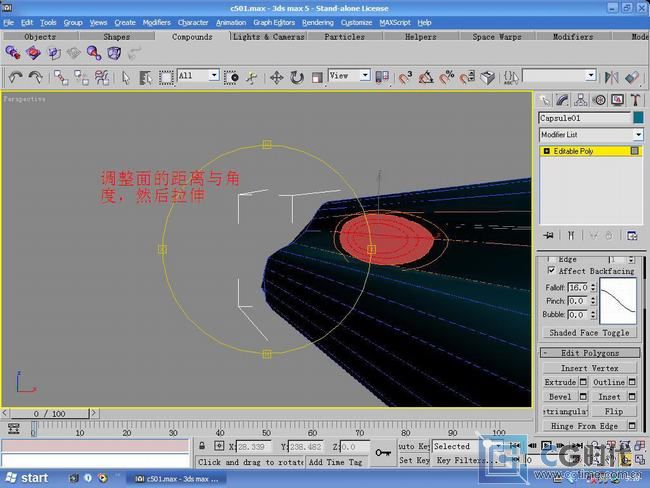Switch to the Shapes tab
650x488 pixels.
tap(116, 36)
